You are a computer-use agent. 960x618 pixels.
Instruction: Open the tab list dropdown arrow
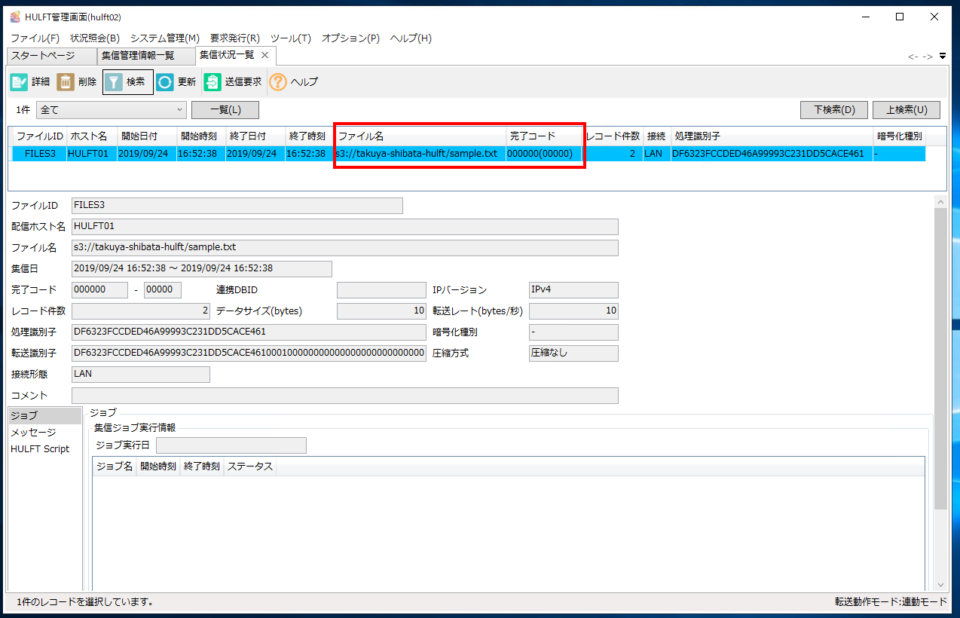943,56
